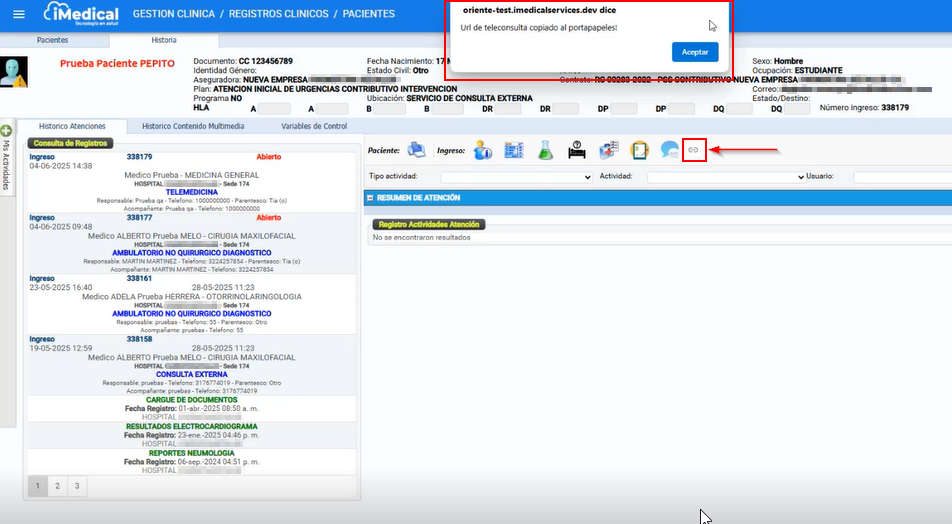Open the chat bubbles icon

(669, 150)
